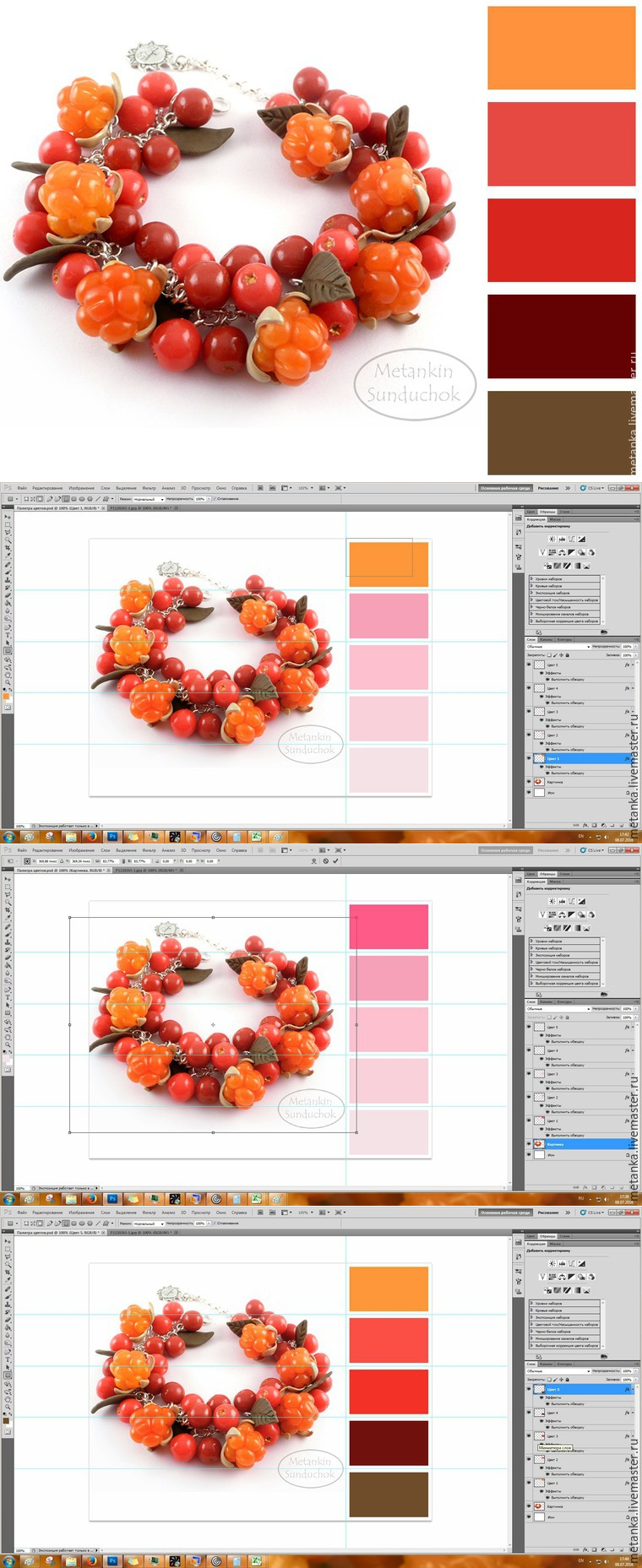Commit the transform with the checkmark icon

(335, 861)
